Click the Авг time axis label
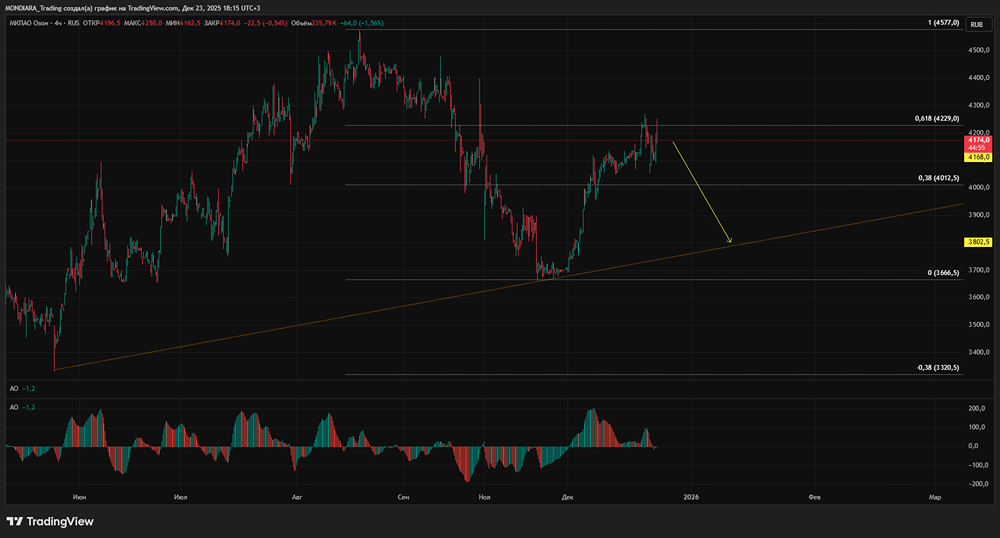Viewport: 1000px width, 538px height. pyautogui.click(x=296, y=497)
